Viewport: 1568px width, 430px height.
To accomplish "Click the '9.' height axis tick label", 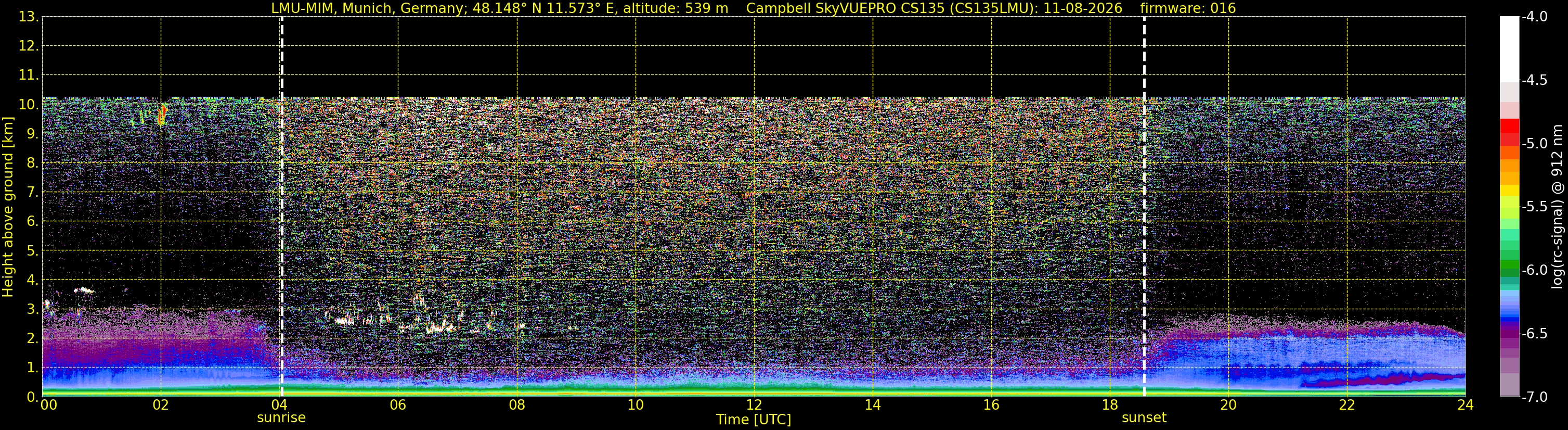I will [32, 133].
